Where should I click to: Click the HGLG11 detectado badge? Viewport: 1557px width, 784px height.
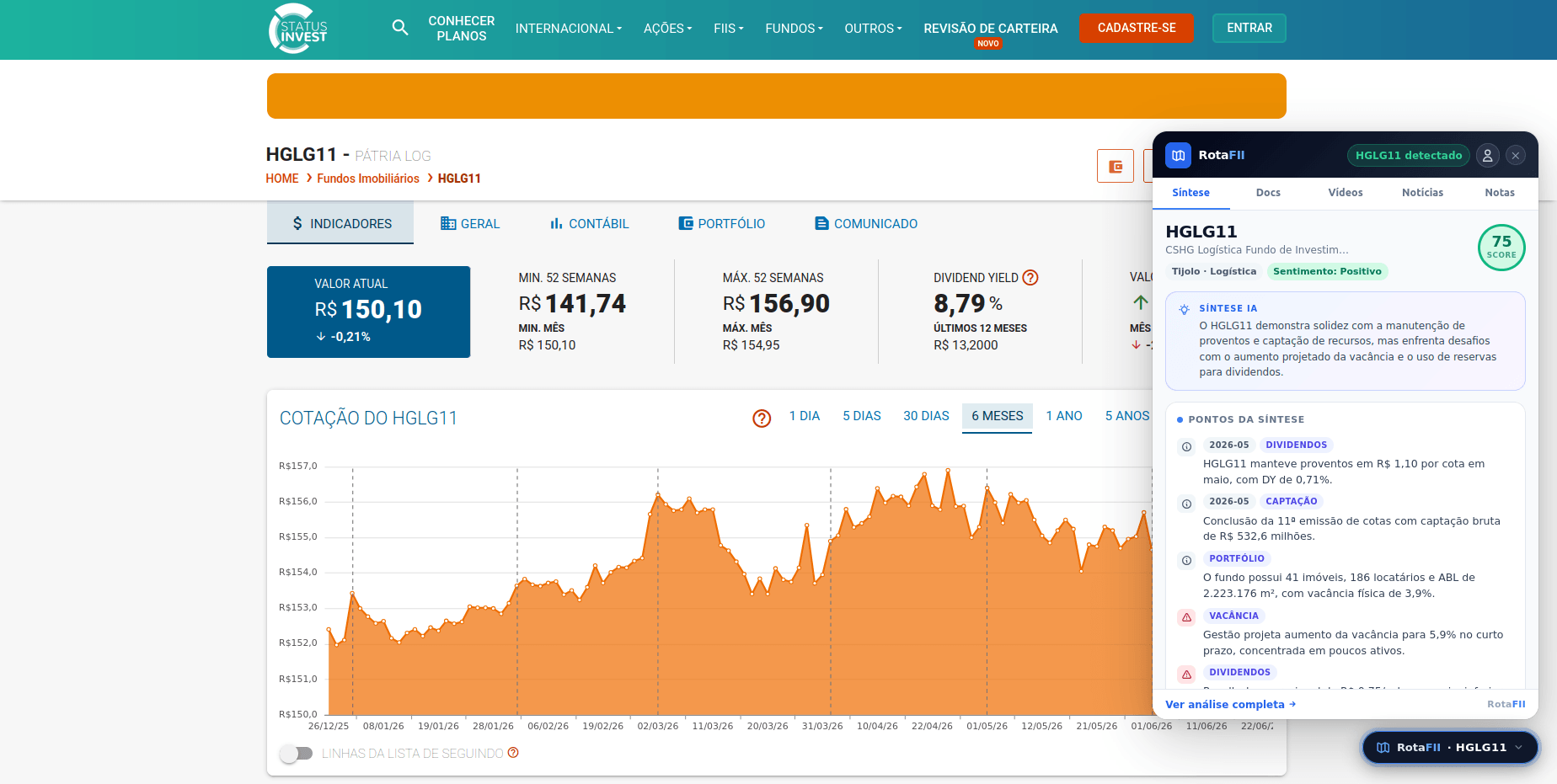coord(1409,155)
